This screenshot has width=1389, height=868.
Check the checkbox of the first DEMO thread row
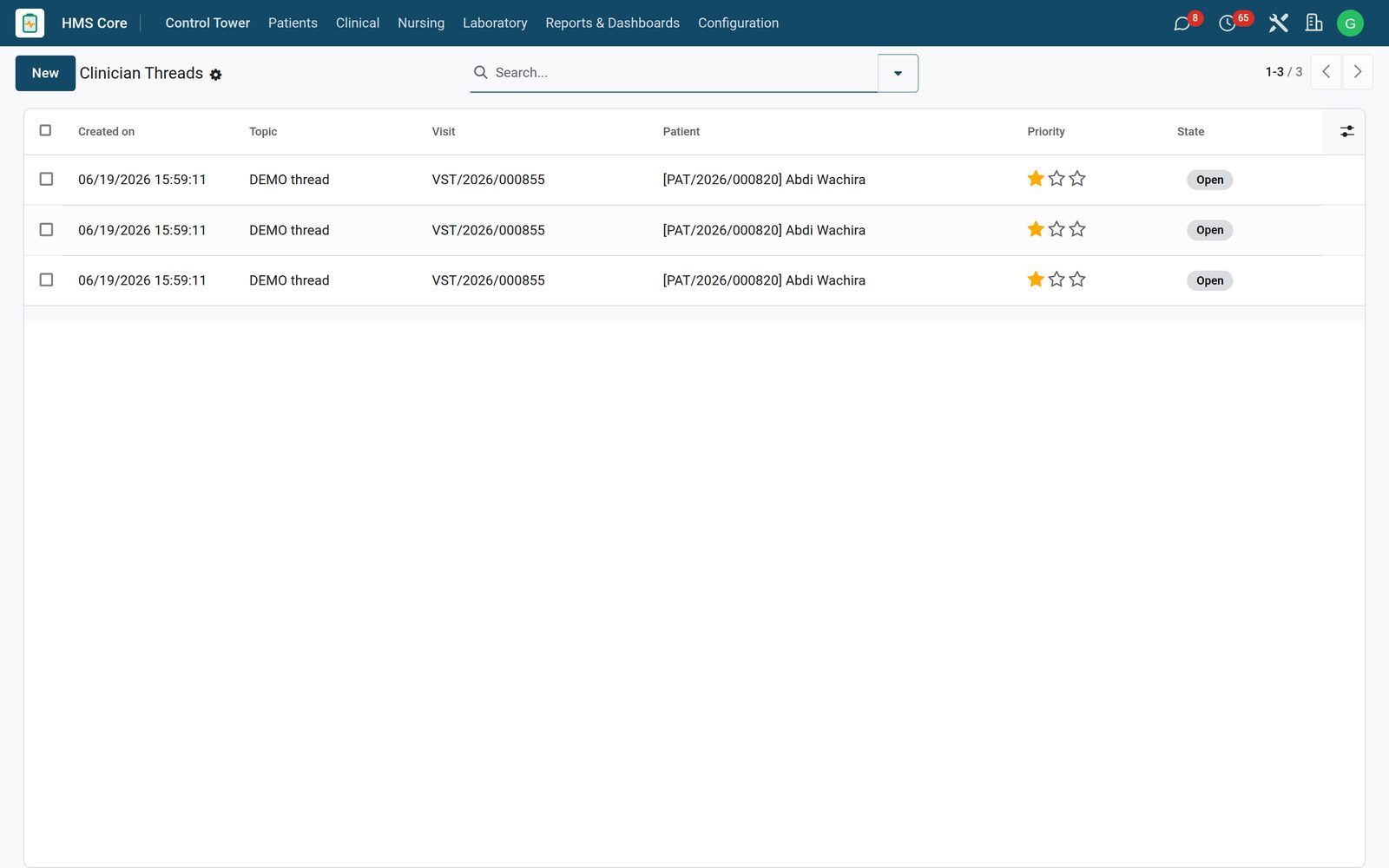pyautogui.click(x=46, y=179)
